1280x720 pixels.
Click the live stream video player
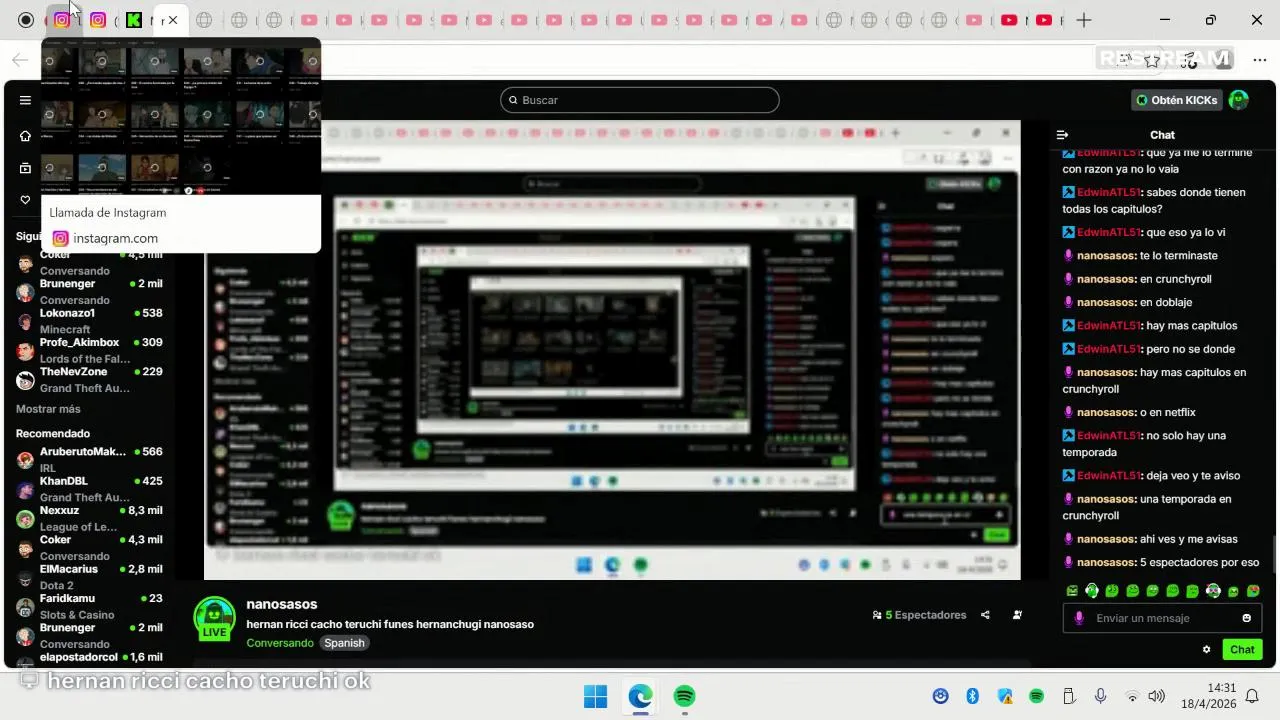[x=612, y=350]
